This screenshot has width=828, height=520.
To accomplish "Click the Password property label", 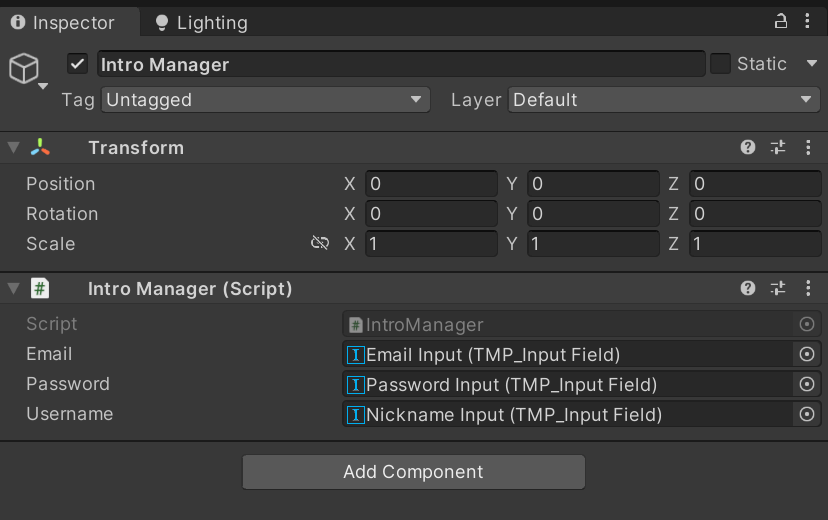I will [68, 384].
